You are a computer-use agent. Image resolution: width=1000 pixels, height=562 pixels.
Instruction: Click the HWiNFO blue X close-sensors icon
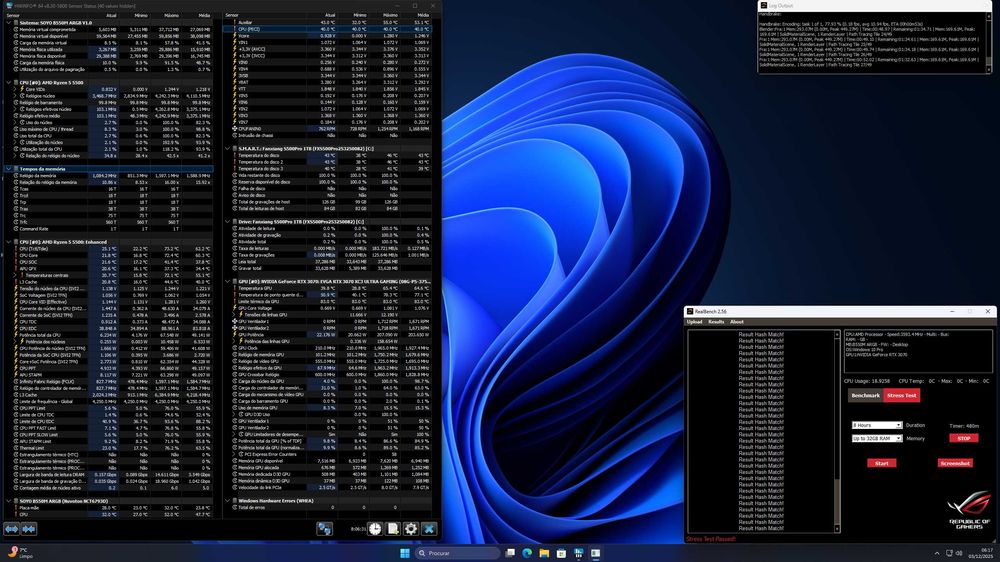click(x=429, y=529)
